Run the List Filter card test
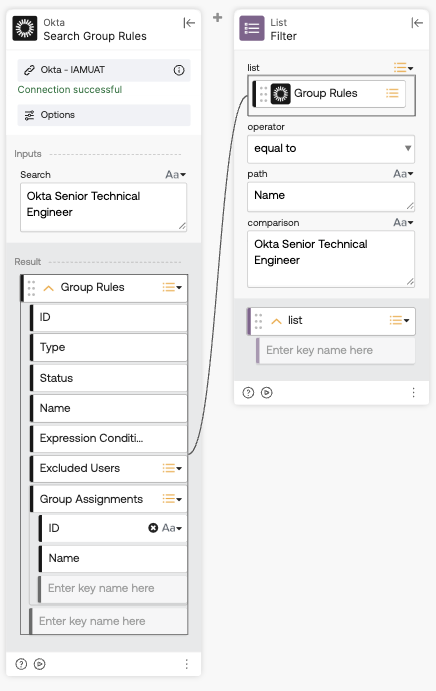The width and height of the screenshot is (436, 691). (x=267, y=392)
